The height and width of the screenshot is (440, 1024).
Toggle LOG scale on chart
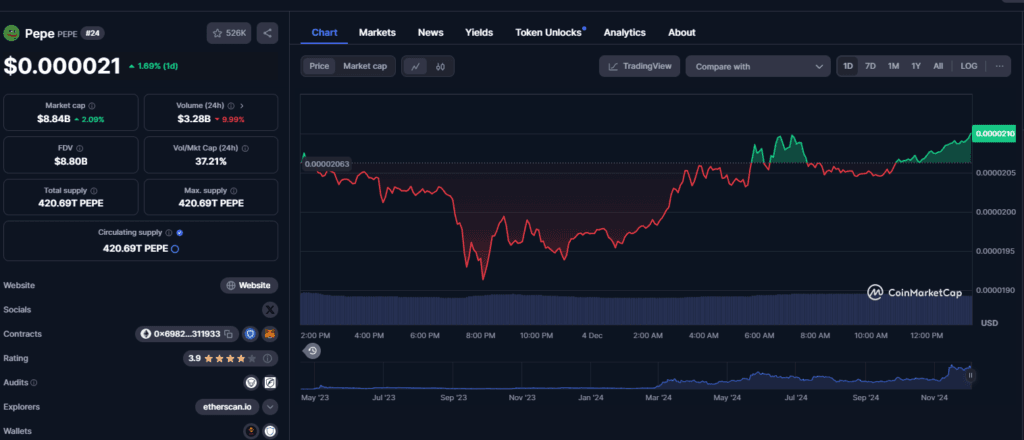(969, 66)
